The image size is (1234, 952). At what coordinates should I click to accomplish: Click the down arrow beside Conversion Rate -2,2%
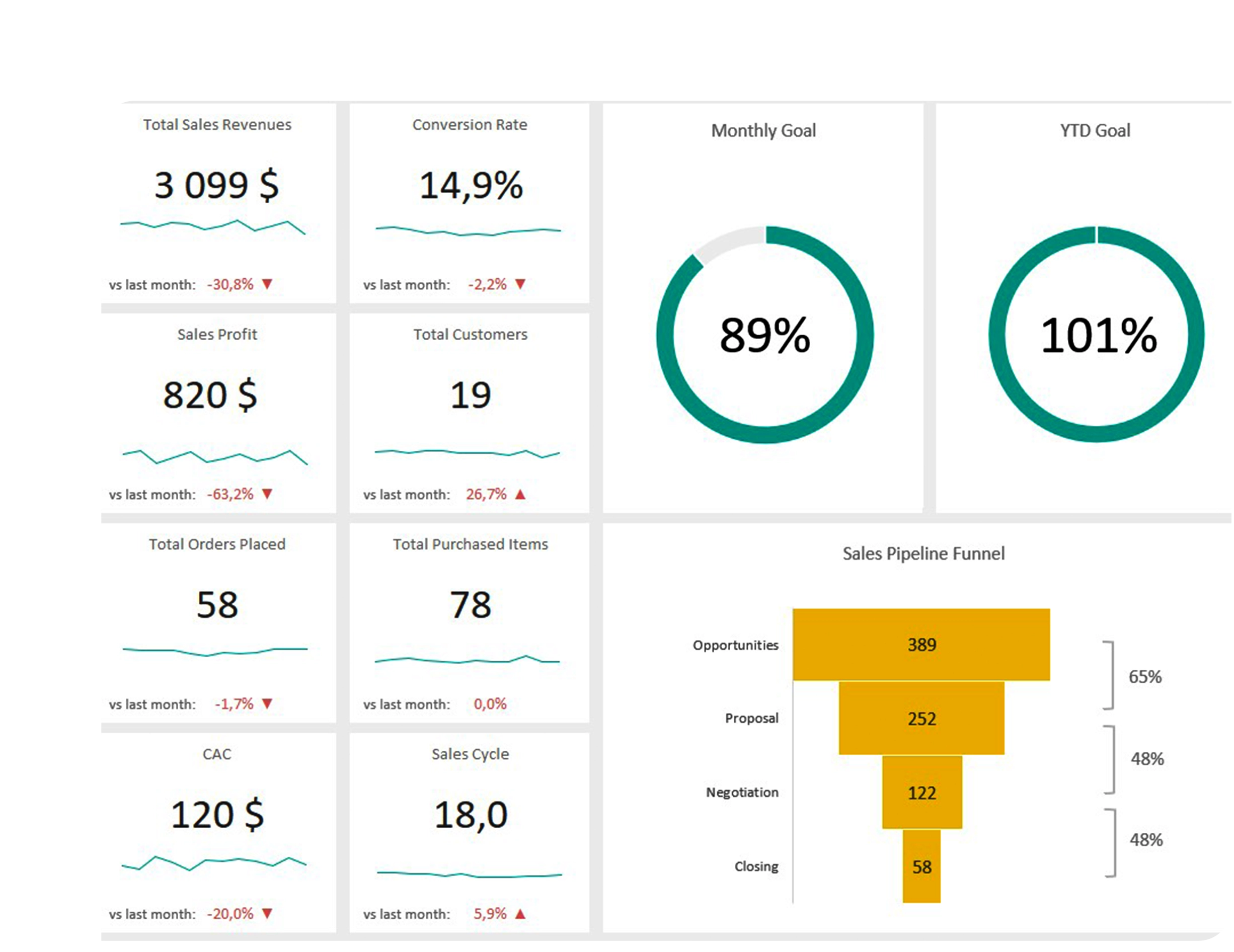tap(520, 284)
